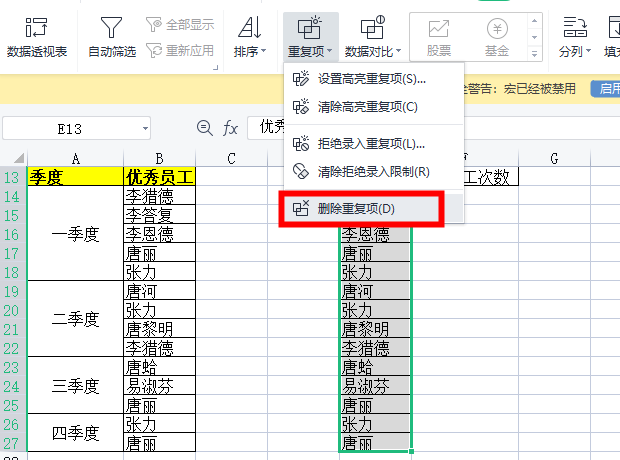This screenshot has width=620, height=460.
Task: Expand the 排序 dropdown arrow
Action: [x=263, y=51]
